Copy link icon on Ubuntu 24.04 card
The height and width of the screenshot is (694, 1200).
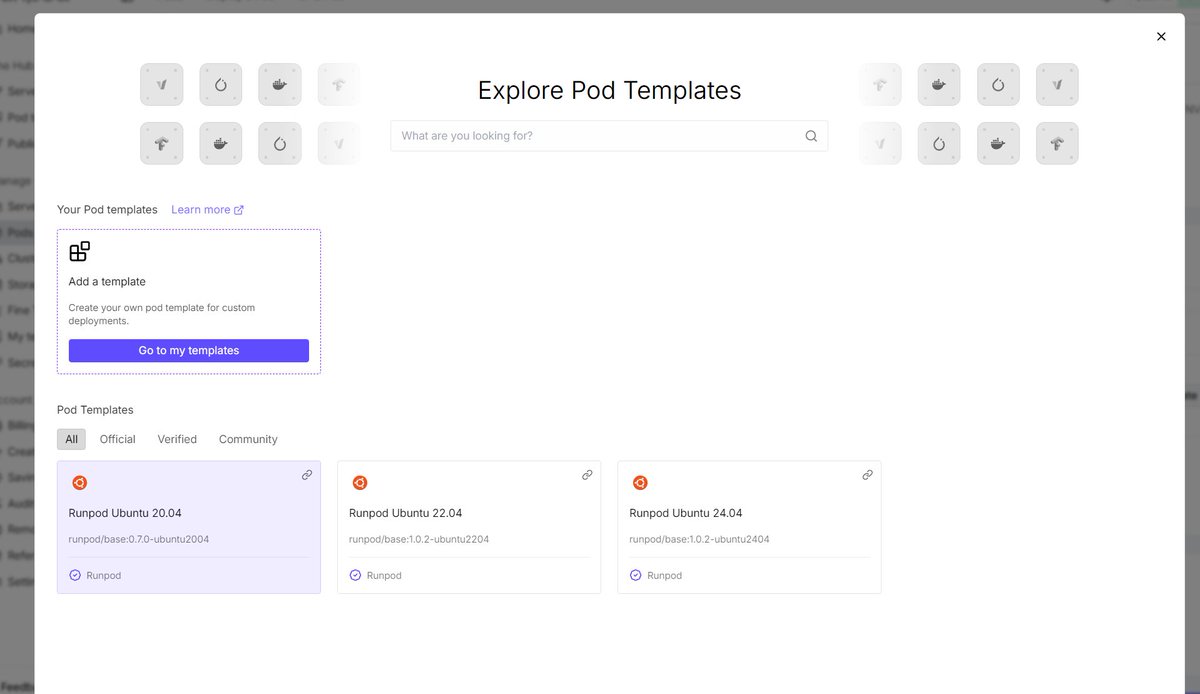click(x=867, y=475)
